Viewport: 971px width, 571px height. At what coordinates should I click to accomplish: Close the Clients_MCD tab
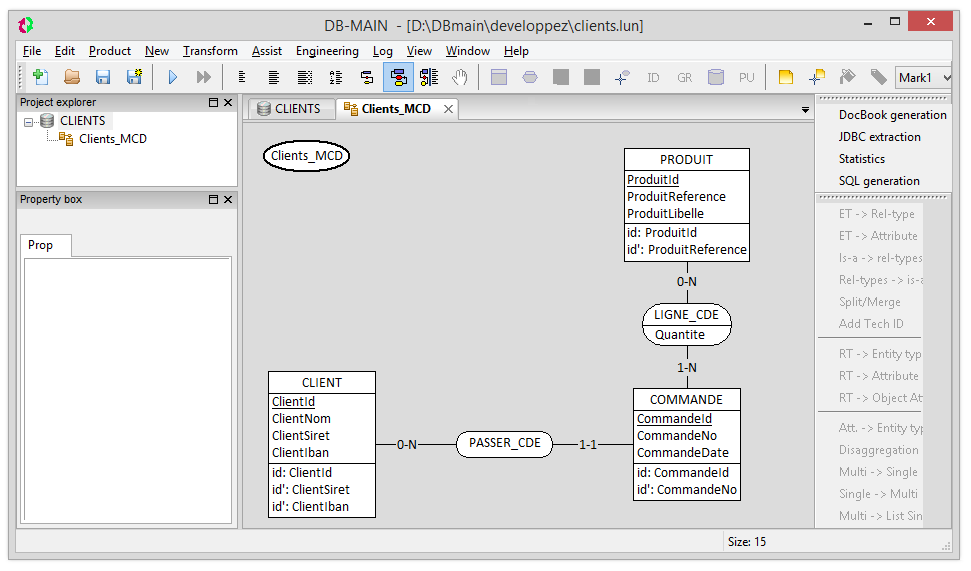pyautogui.click(x=448, y=109)
